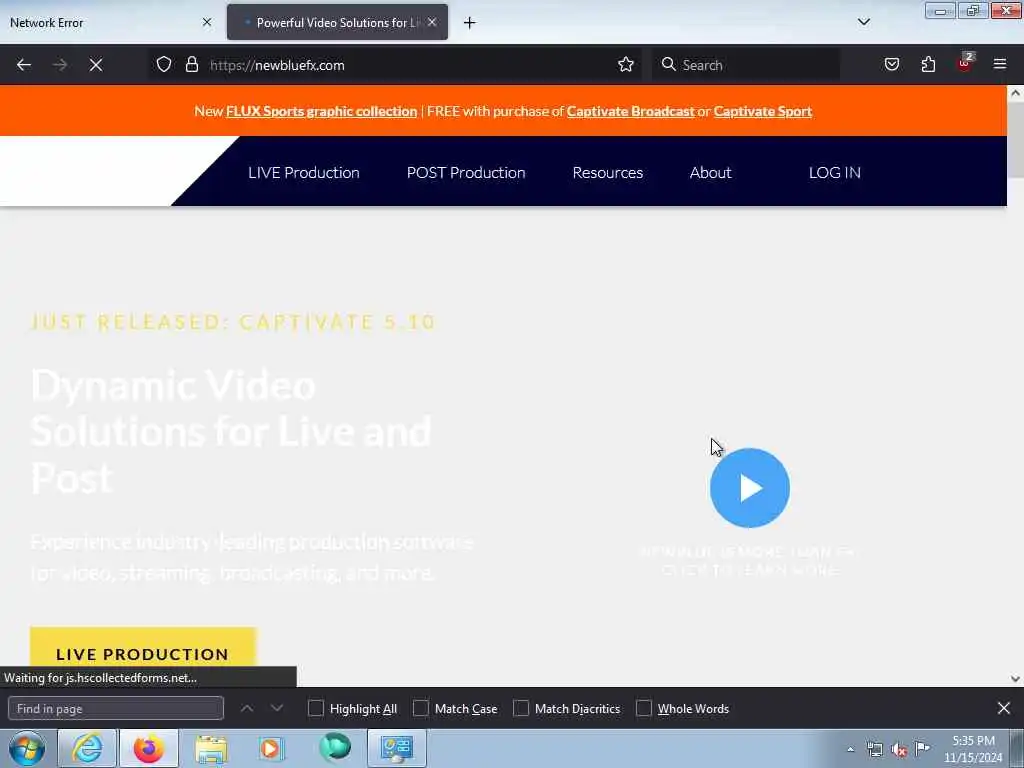This screenshot has width=1024, height=768.
Task: Open the uBlock extension icon with badge
Action: point(965,63)
